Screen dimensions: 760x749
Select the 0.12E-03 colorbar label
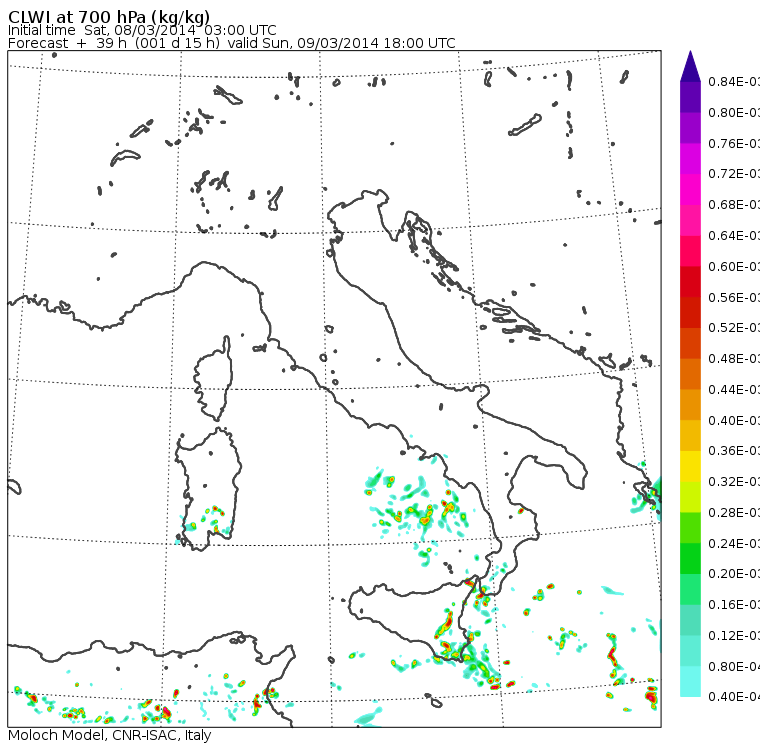[x=734, y=636]
